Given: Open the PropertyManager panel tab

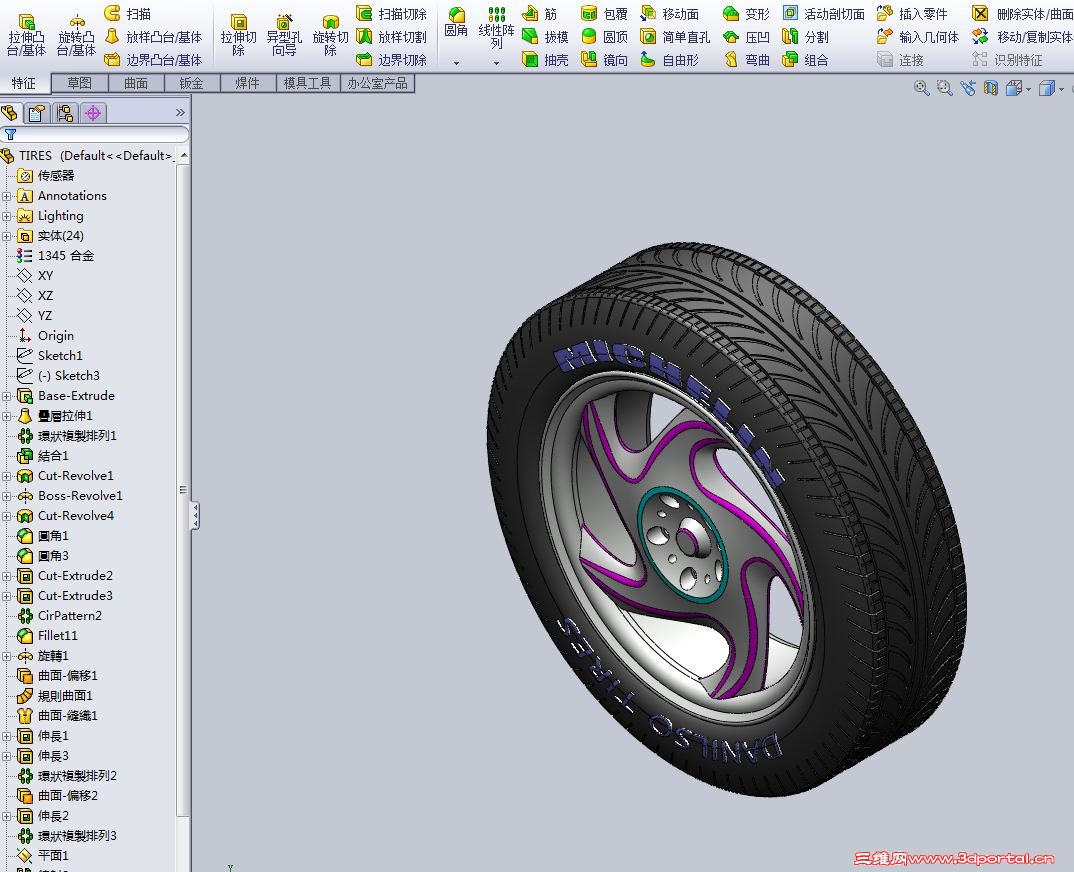Looking at the screenshot, I should [37, 112].
